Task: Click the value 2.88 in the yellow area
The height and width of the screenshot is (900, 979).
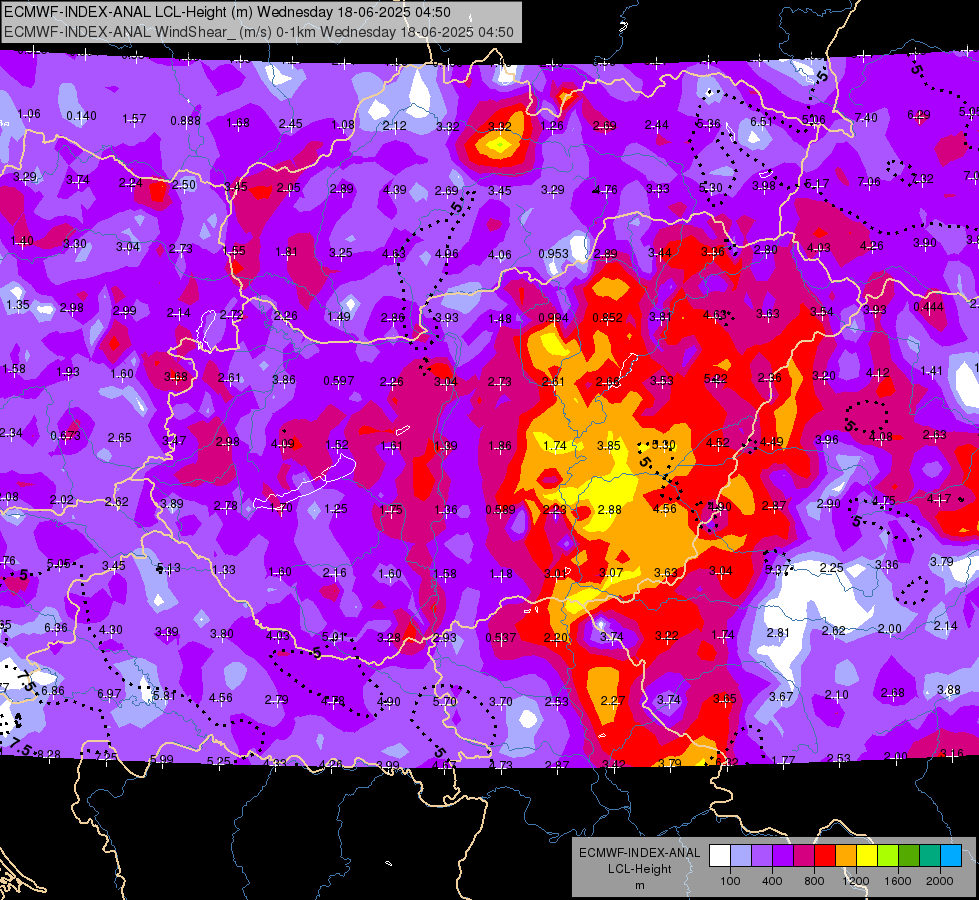Action: tap(609, 510)
